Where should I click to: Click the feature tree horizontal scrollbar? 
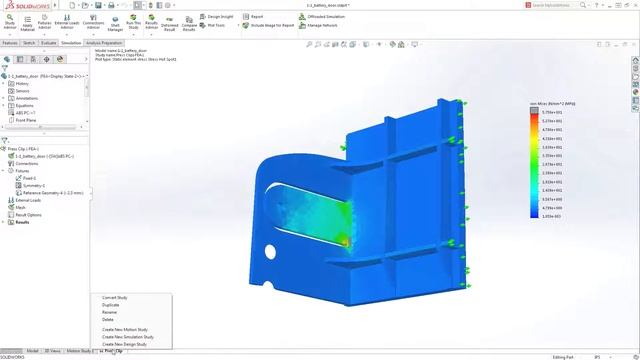point(41,127)
